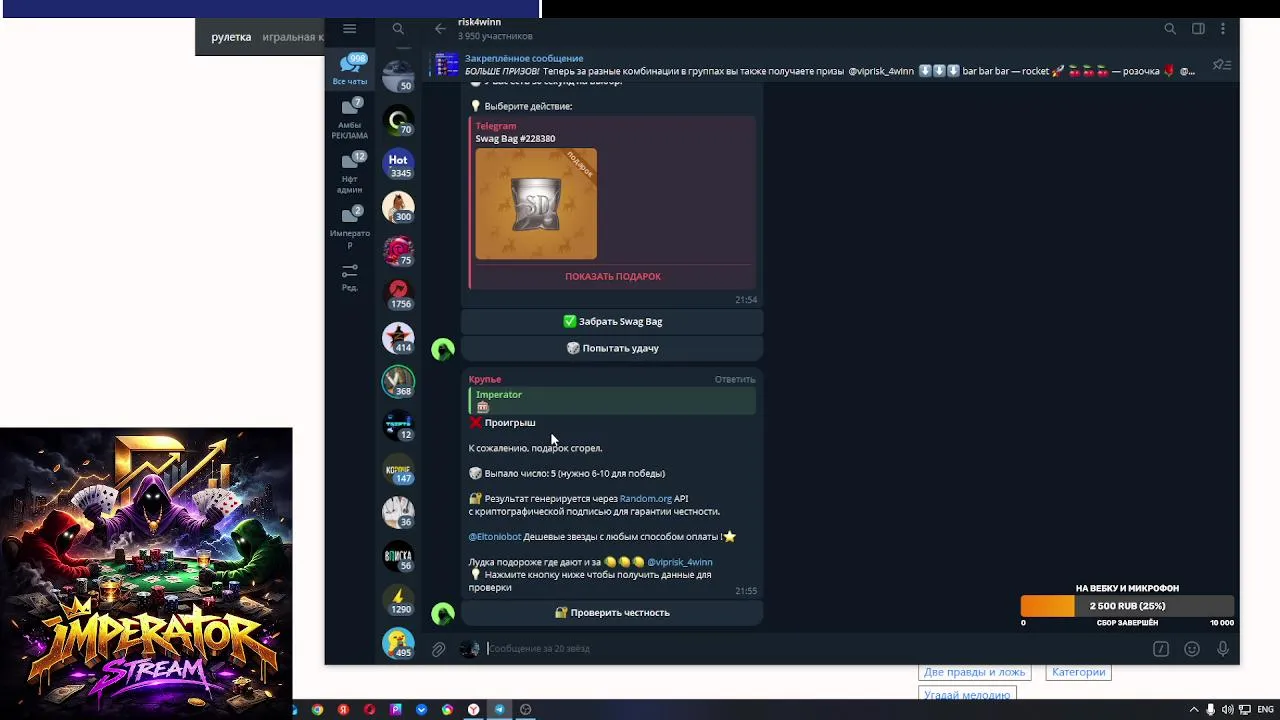The width and height of the screenshot is (1280, 720).
Task: Search inside the risk4winn chat
Action: coord(1170,29)
